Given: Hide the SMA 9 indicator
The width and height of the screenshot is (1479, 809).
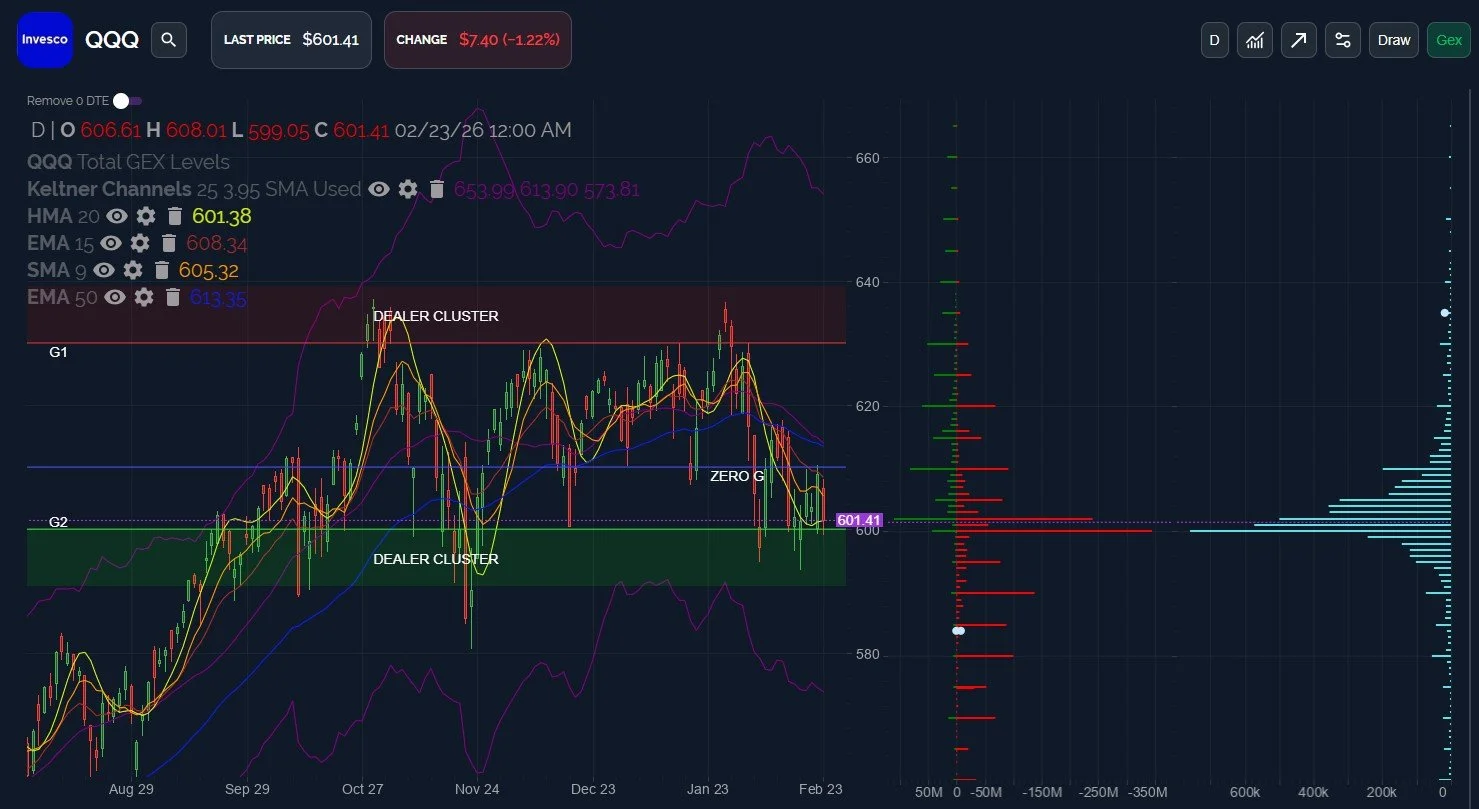Looking at the screenshot, I should pyautogui.click(x=104, y=270).
